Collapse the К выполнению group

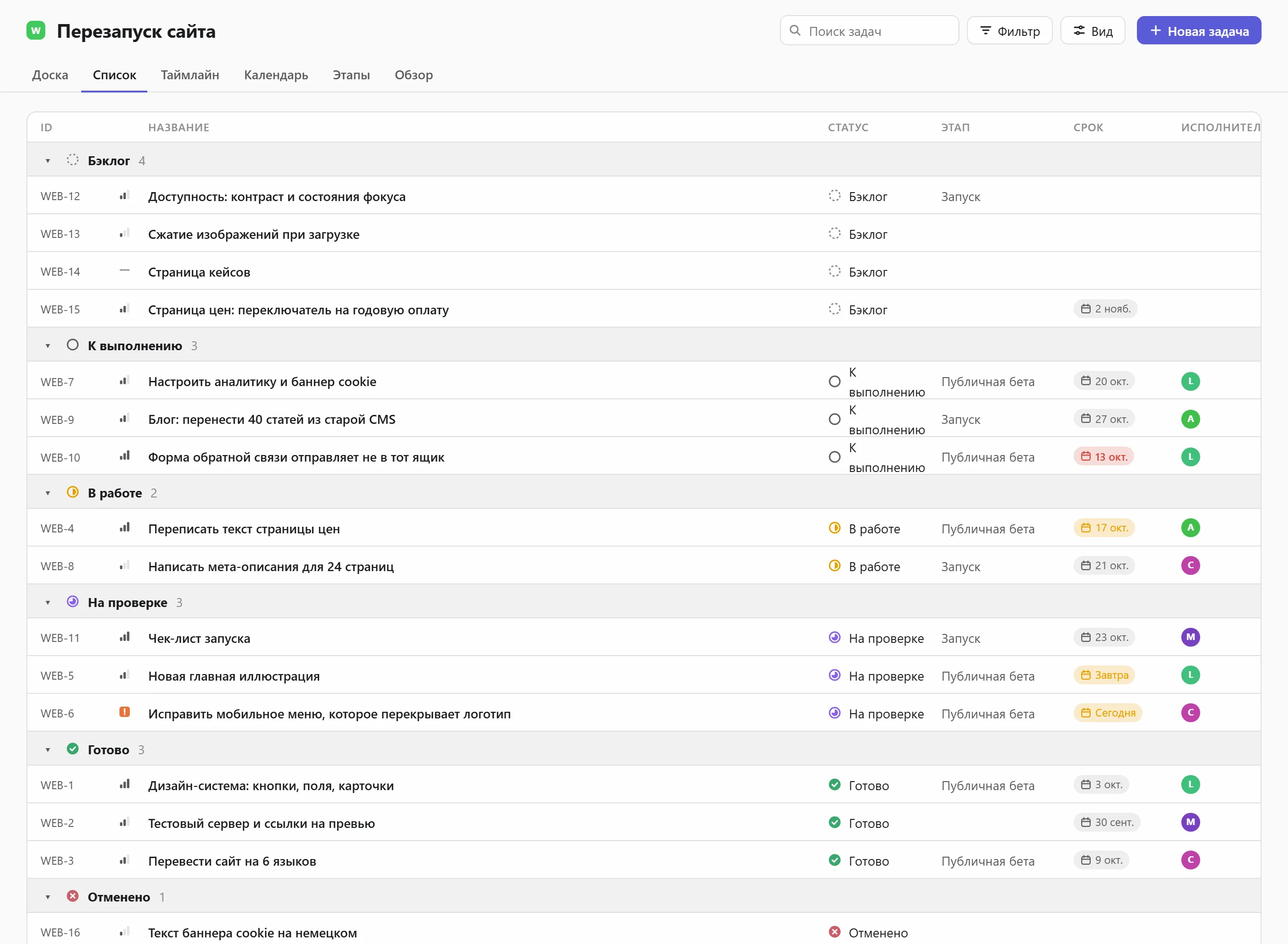pyautogui.click(x=48, y=346)
